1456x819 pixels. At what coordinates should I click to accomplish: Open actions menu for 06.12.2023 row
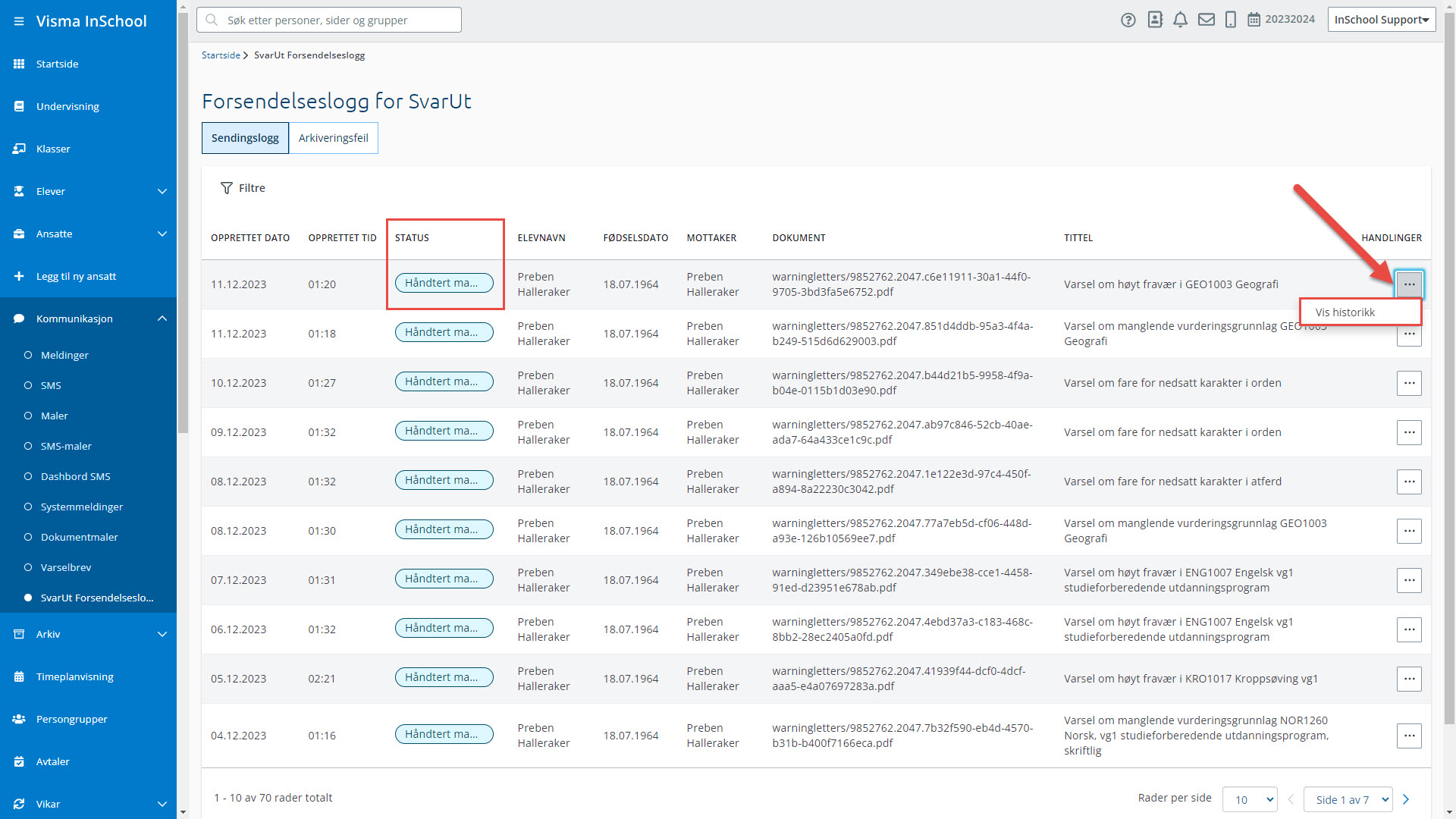tap(1409, 629)
